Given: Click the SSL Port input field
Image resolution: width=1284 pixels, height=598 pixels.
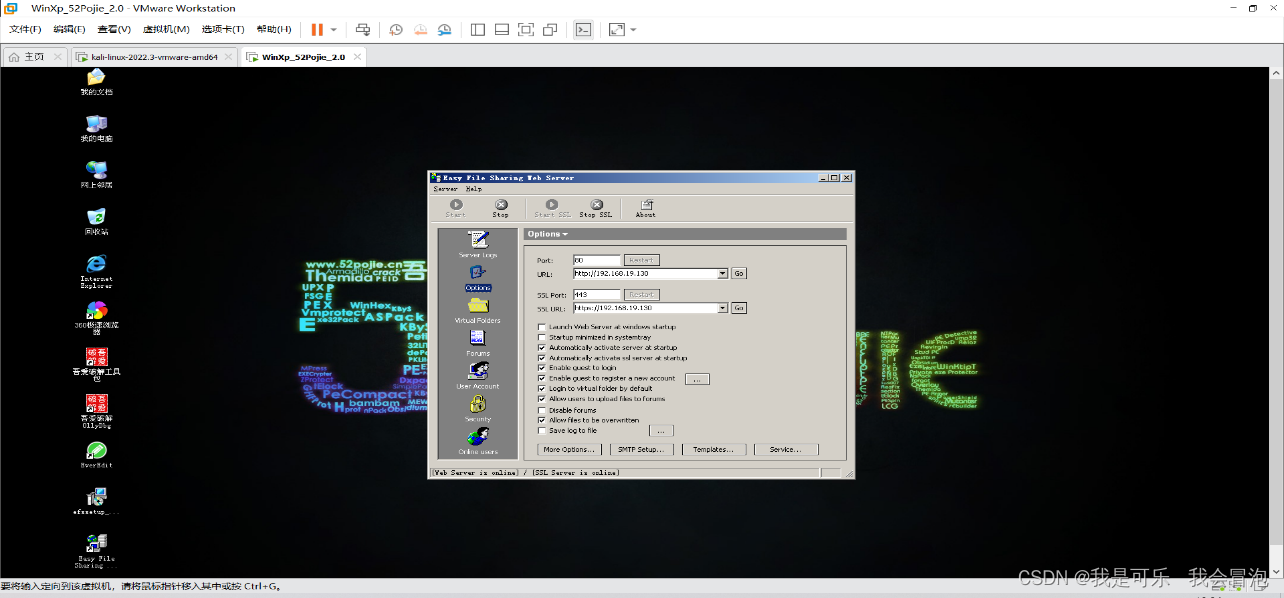Looking at the screenshot, I should 596,295.
